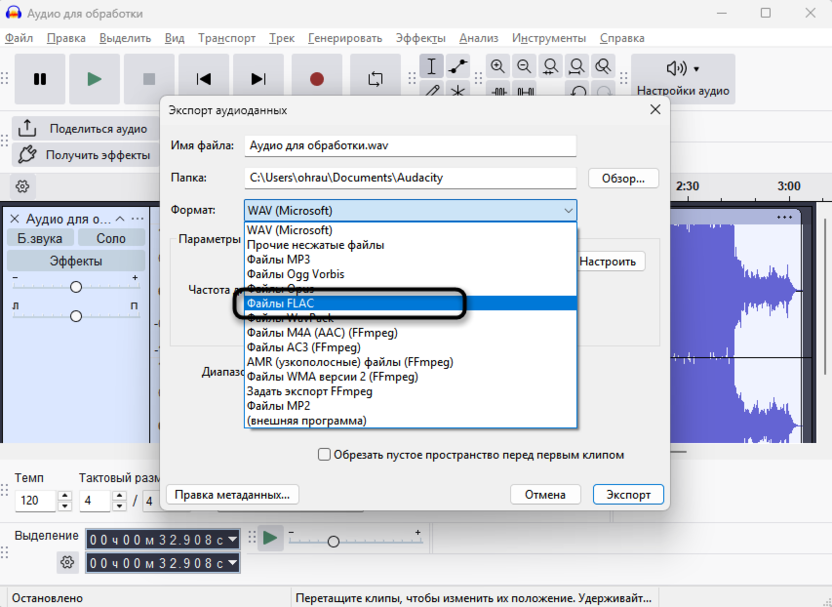832x607 pixels.
Task: Click the Экспорт button
Action: click(x=628, y=494)
